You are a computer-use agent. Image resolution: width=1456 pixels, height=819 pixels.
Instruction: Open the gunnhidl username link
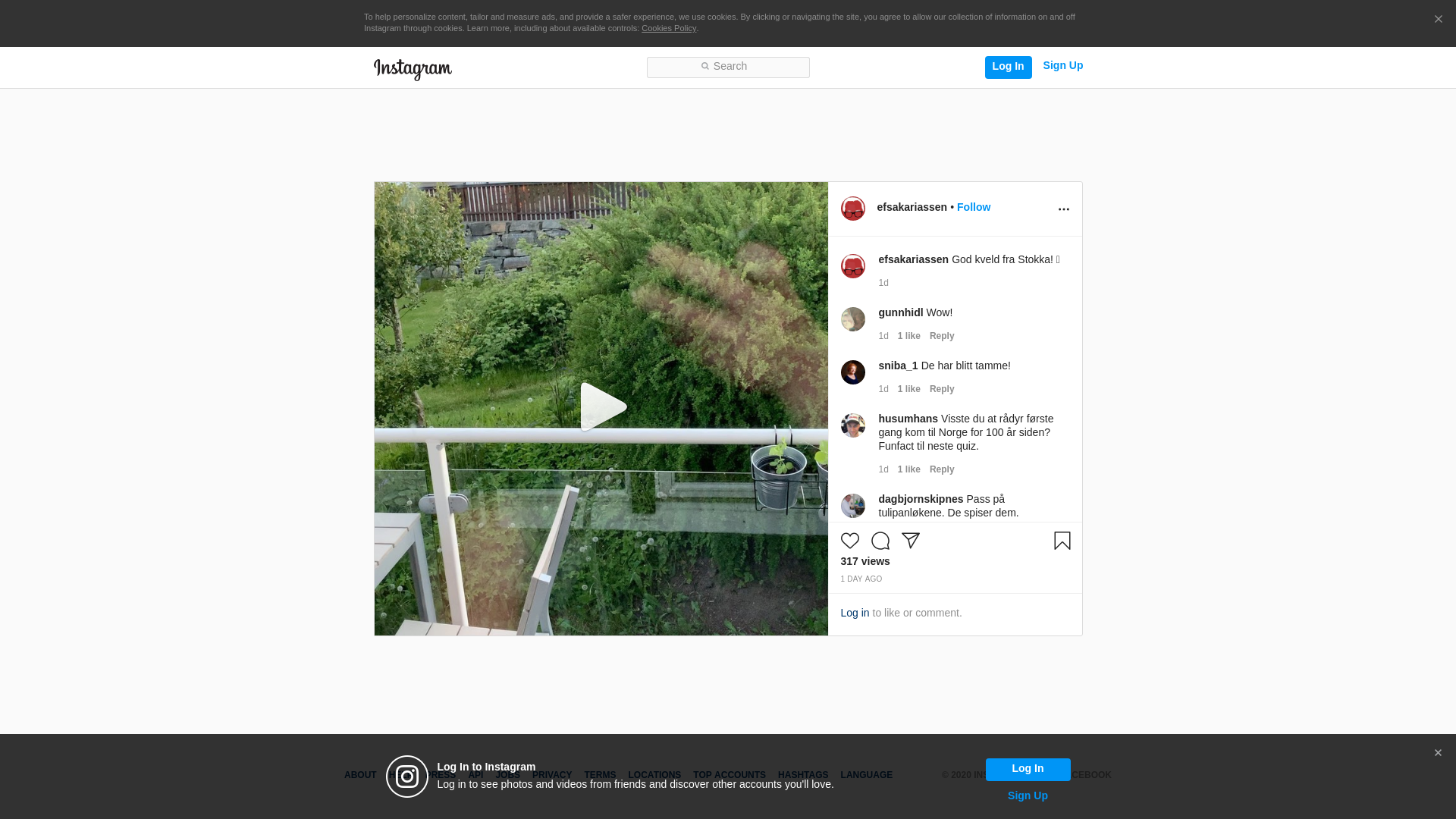tap(900, 313)
